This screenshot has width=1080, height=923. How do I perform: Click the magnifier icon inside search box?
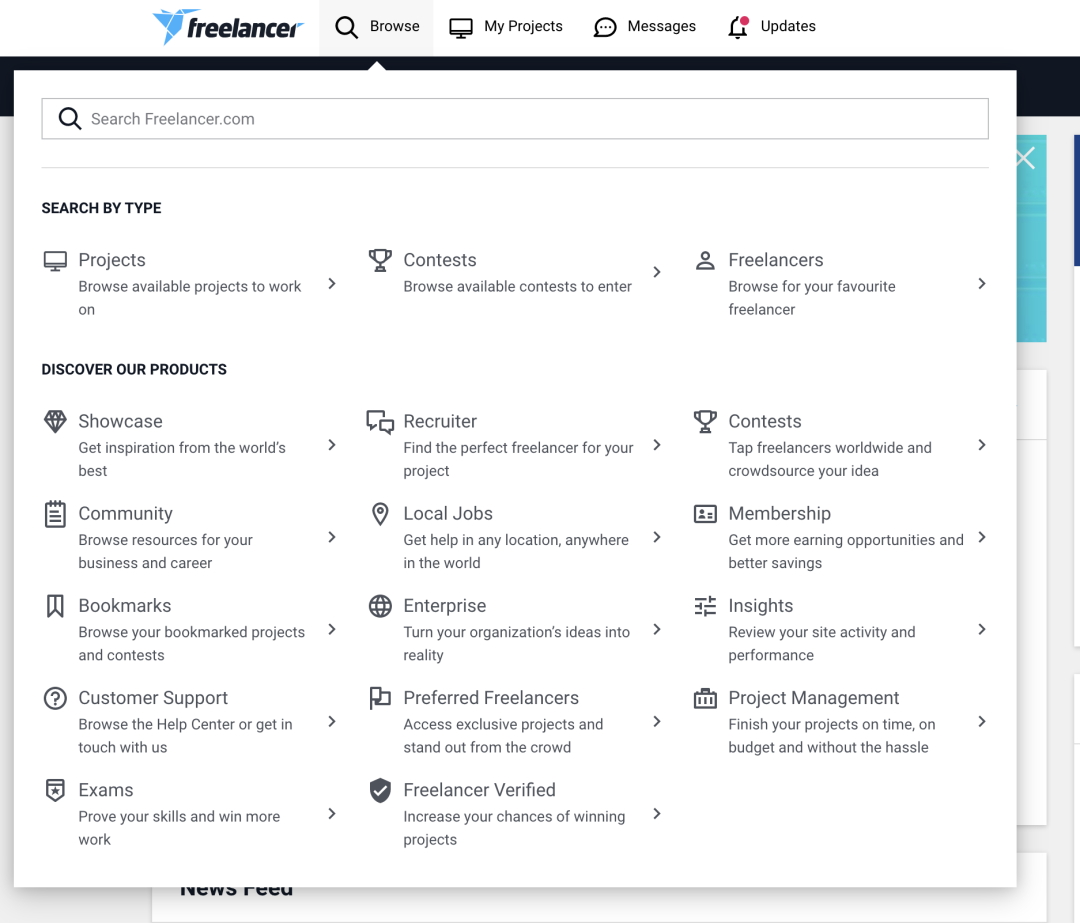click(x=70, y=118)
